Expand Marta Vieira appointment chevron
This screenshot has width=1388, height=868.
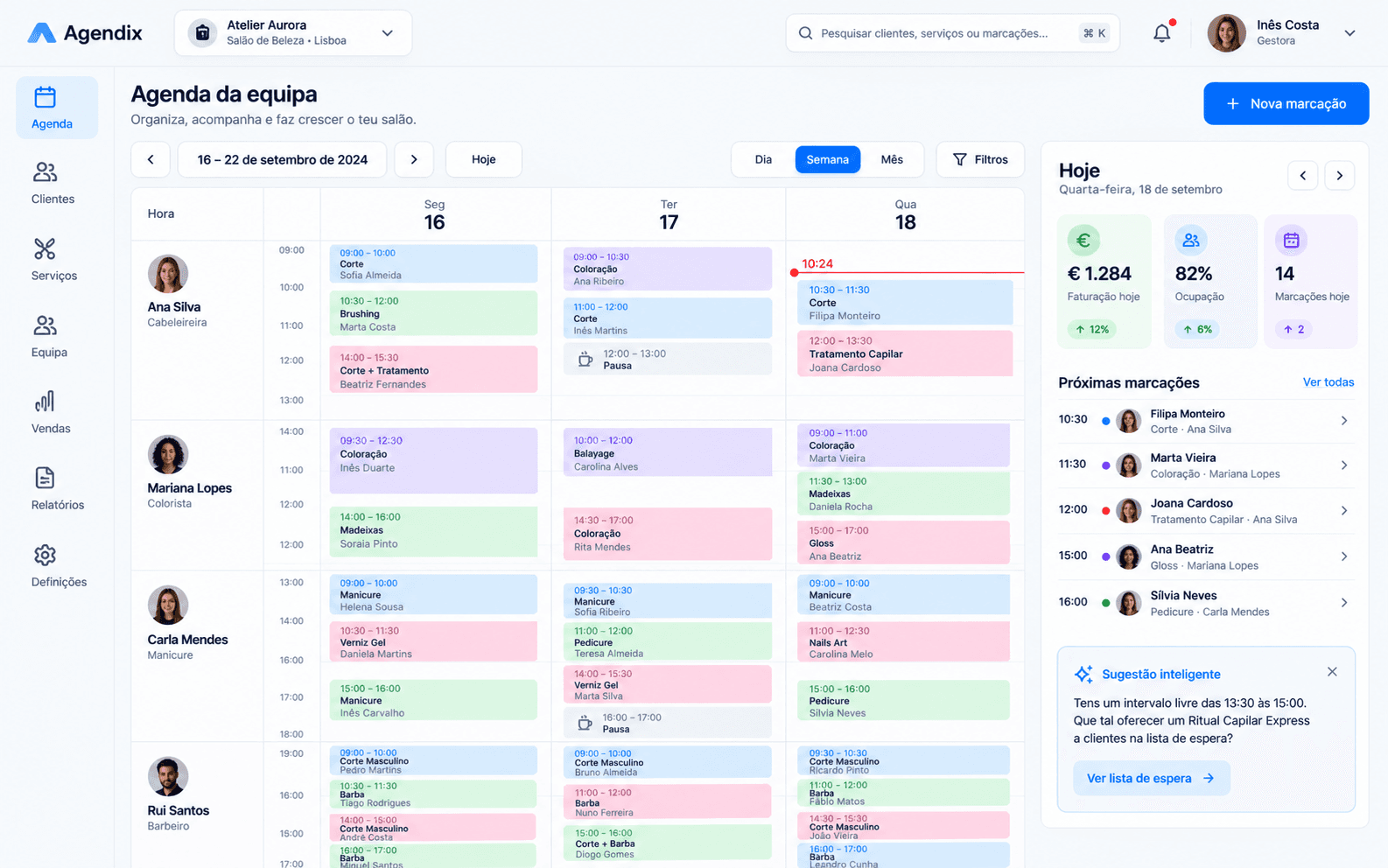(1344, 465)
